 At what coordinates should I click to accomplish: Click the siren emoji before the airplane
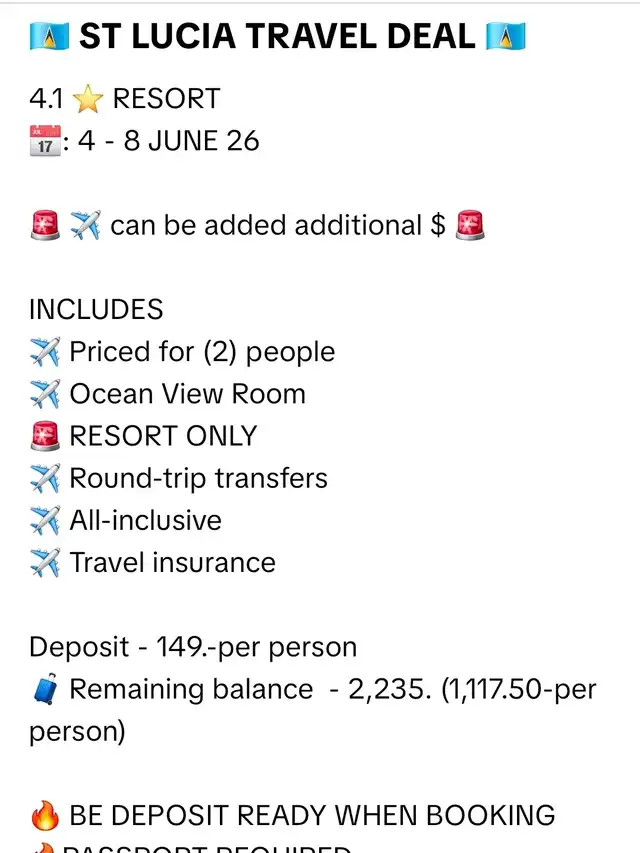point(45,225)
